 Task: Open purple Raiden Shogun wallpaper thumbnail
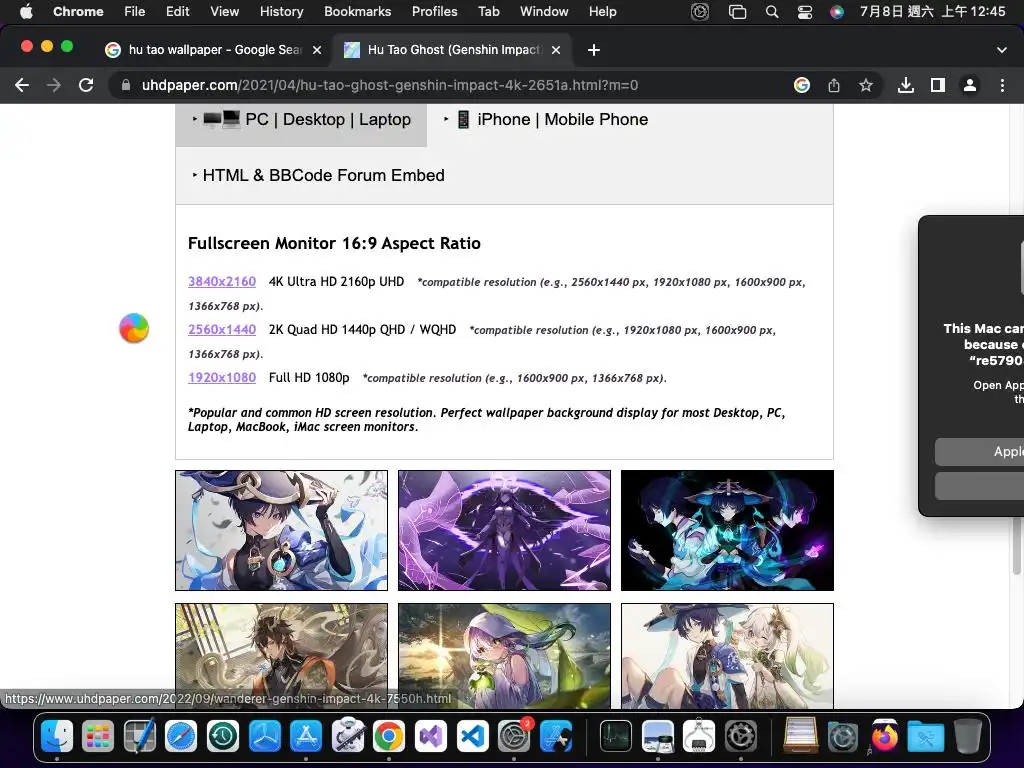point(504,530)
